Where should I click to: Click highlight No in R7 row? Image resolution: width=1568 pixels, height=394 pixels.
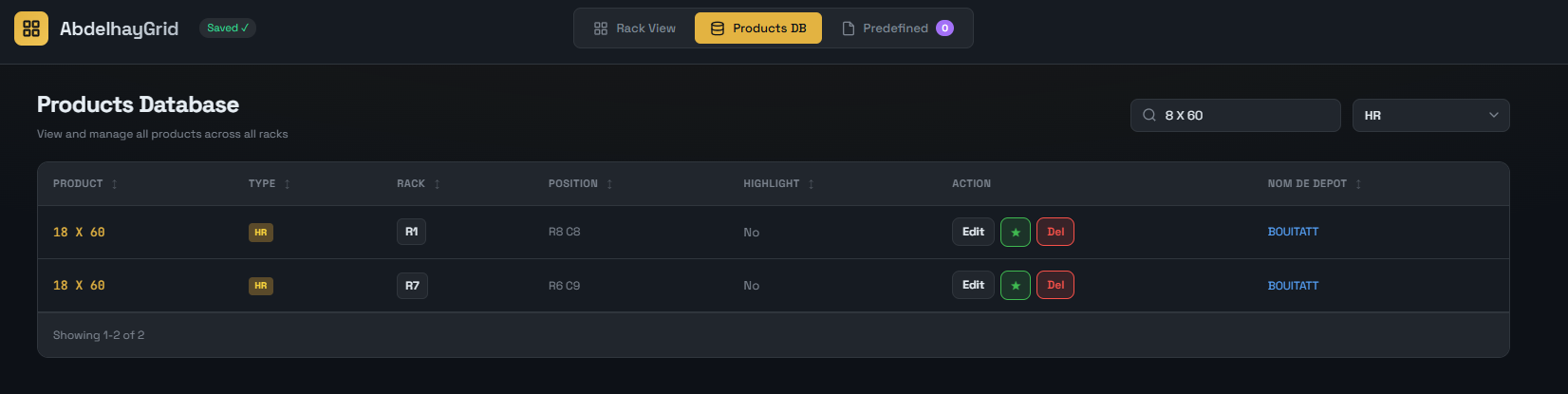click(752, 286)
